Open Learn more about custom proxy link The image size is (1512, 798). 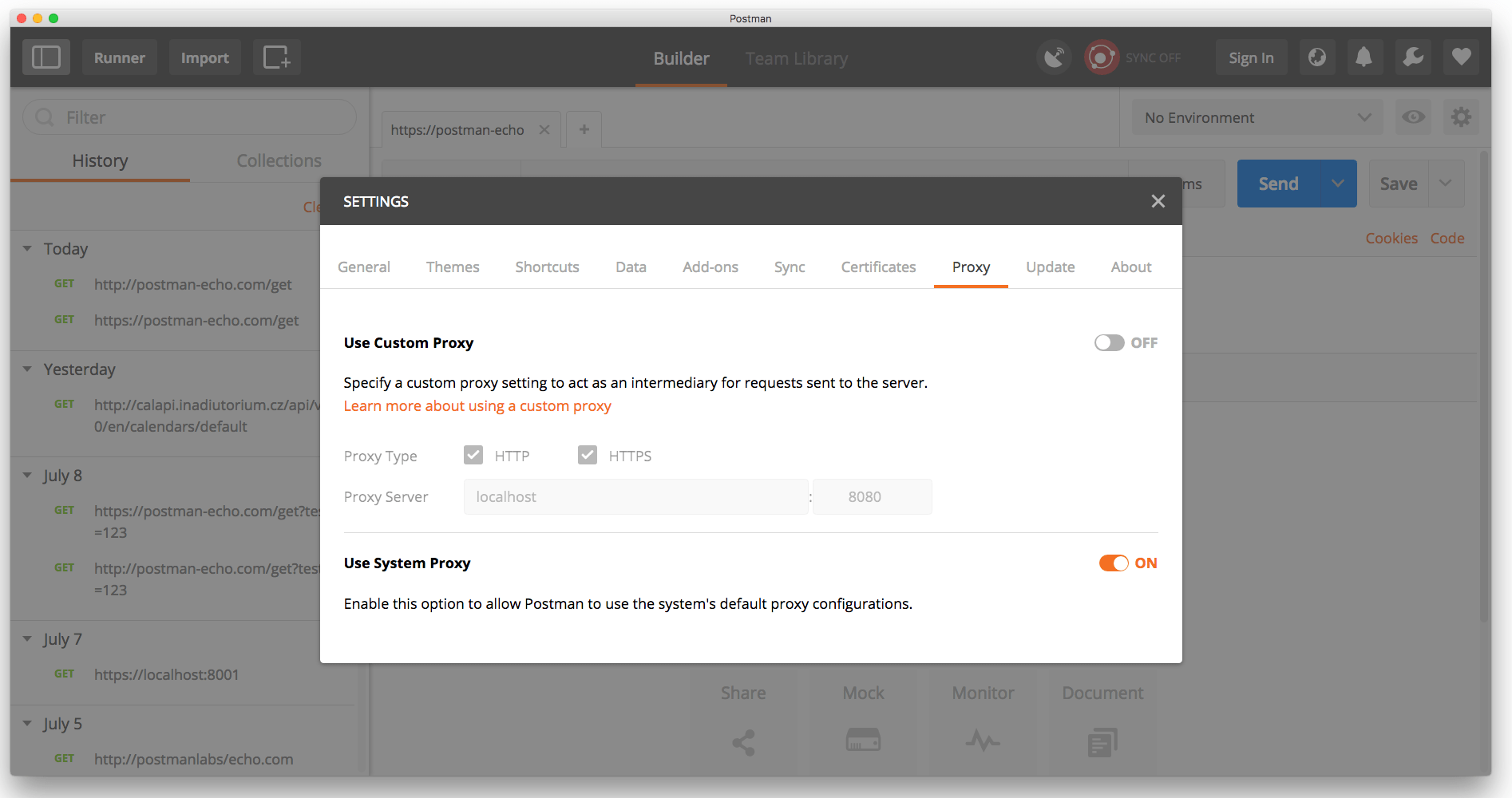(477, 405)
